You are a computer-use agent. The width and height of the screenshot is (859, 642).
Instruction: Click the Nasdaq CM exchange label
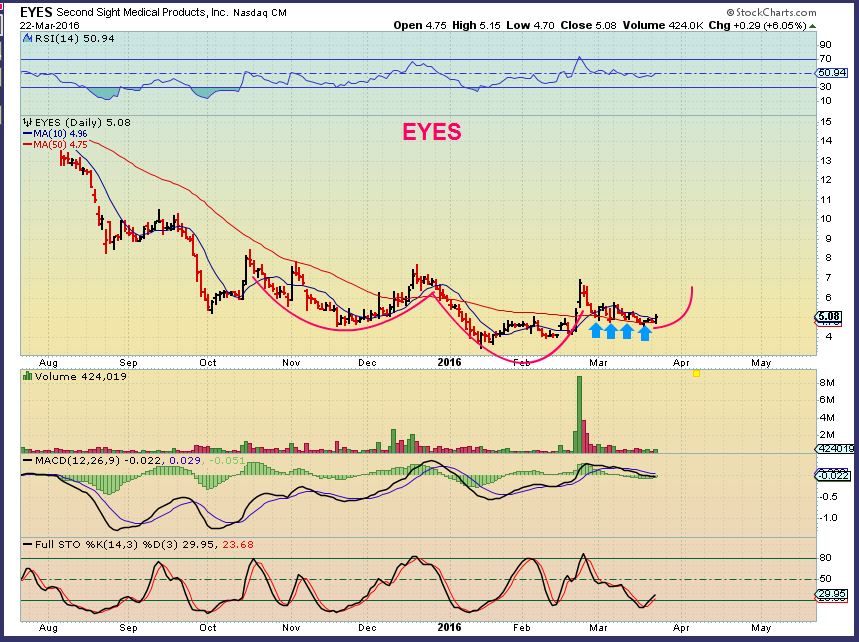260,13
